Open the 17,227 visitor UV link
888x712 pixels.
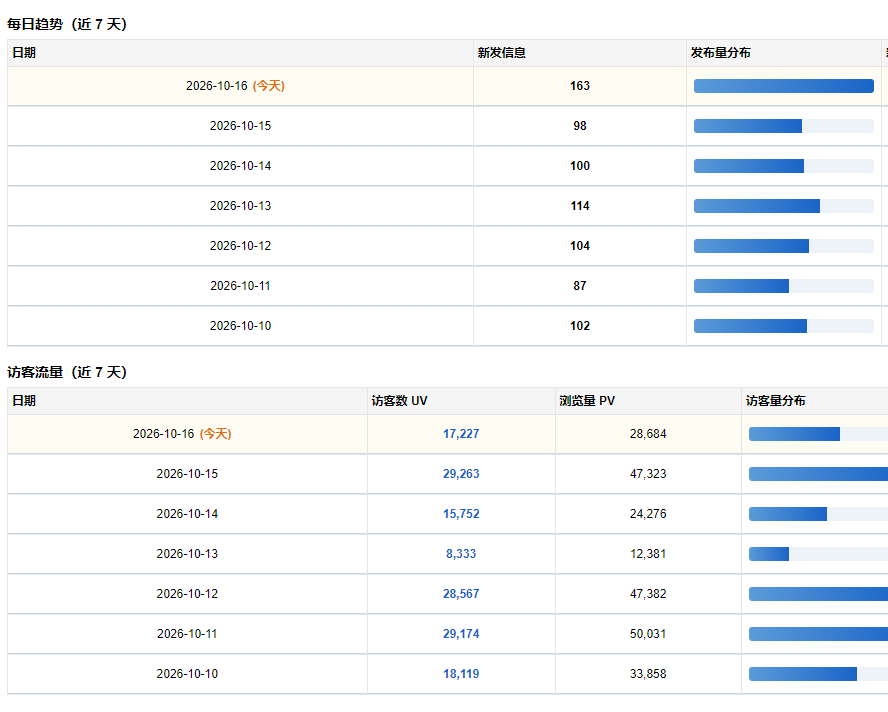(461, 434)
